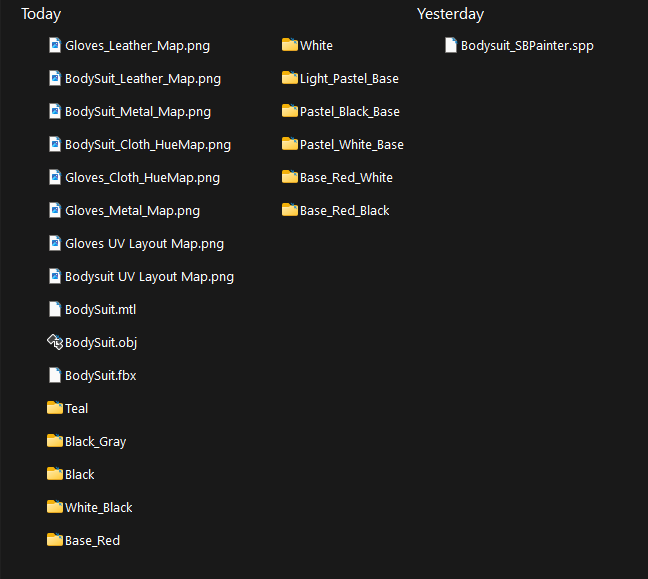Select Gloves UV Layout Map.png

pos(136,243)
